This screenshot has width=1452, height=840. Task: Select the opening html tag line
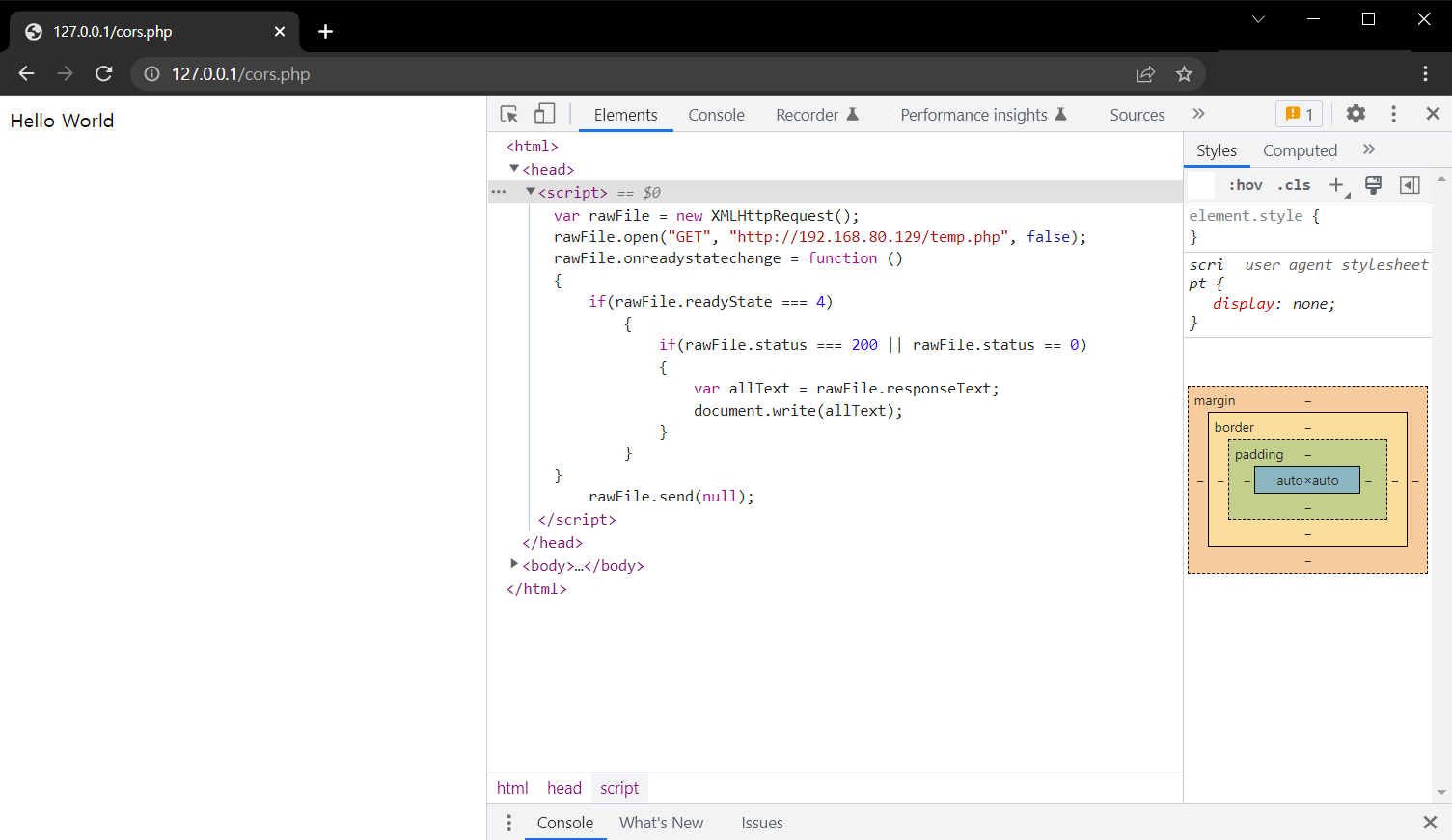click(x=532, y=147)
